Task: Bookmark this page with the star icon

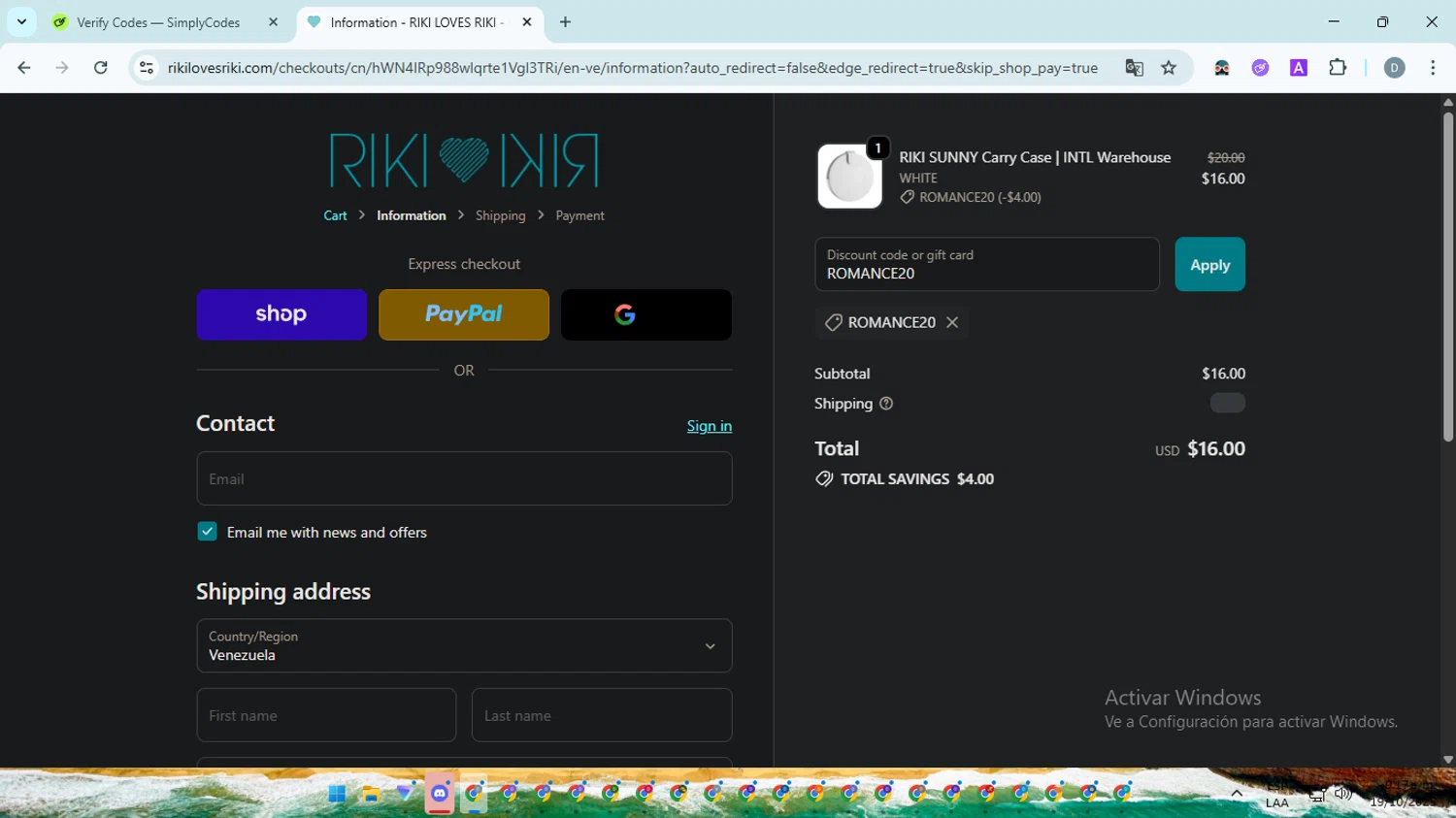Action: [x=1169, y=68]
